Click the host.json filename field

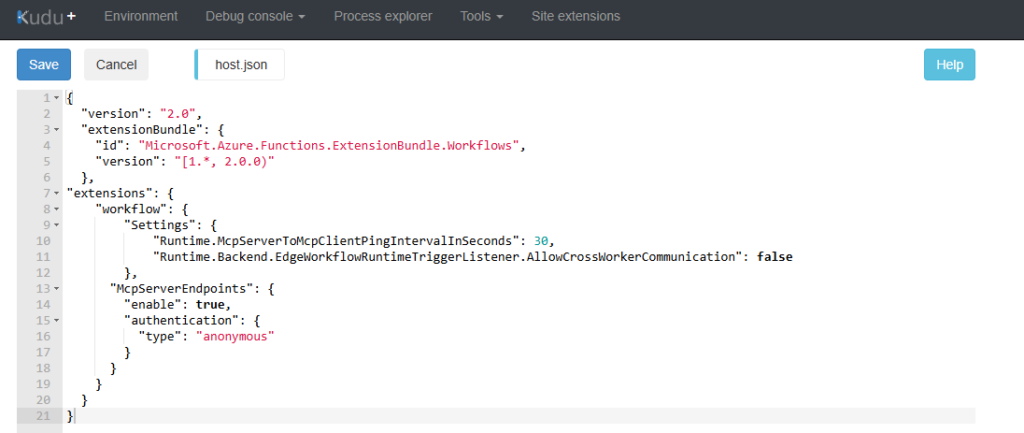(x=241, y=64)
